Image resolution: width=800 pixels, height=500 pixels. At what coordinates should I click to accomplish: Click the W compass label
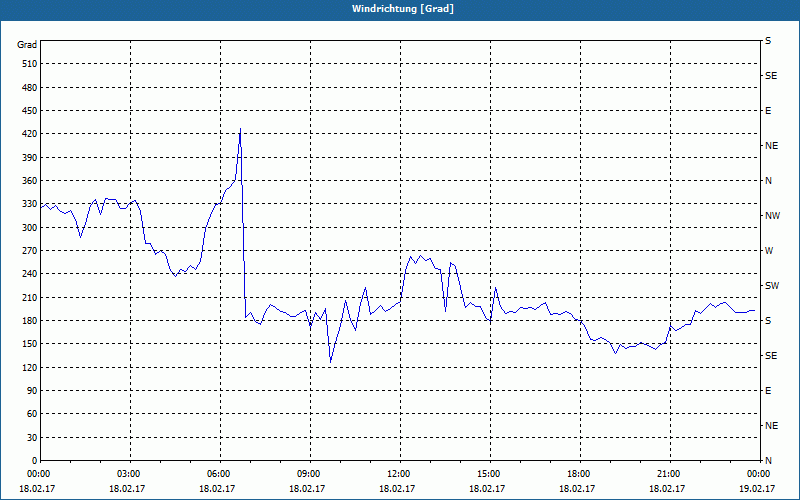(x=769, y=251)
